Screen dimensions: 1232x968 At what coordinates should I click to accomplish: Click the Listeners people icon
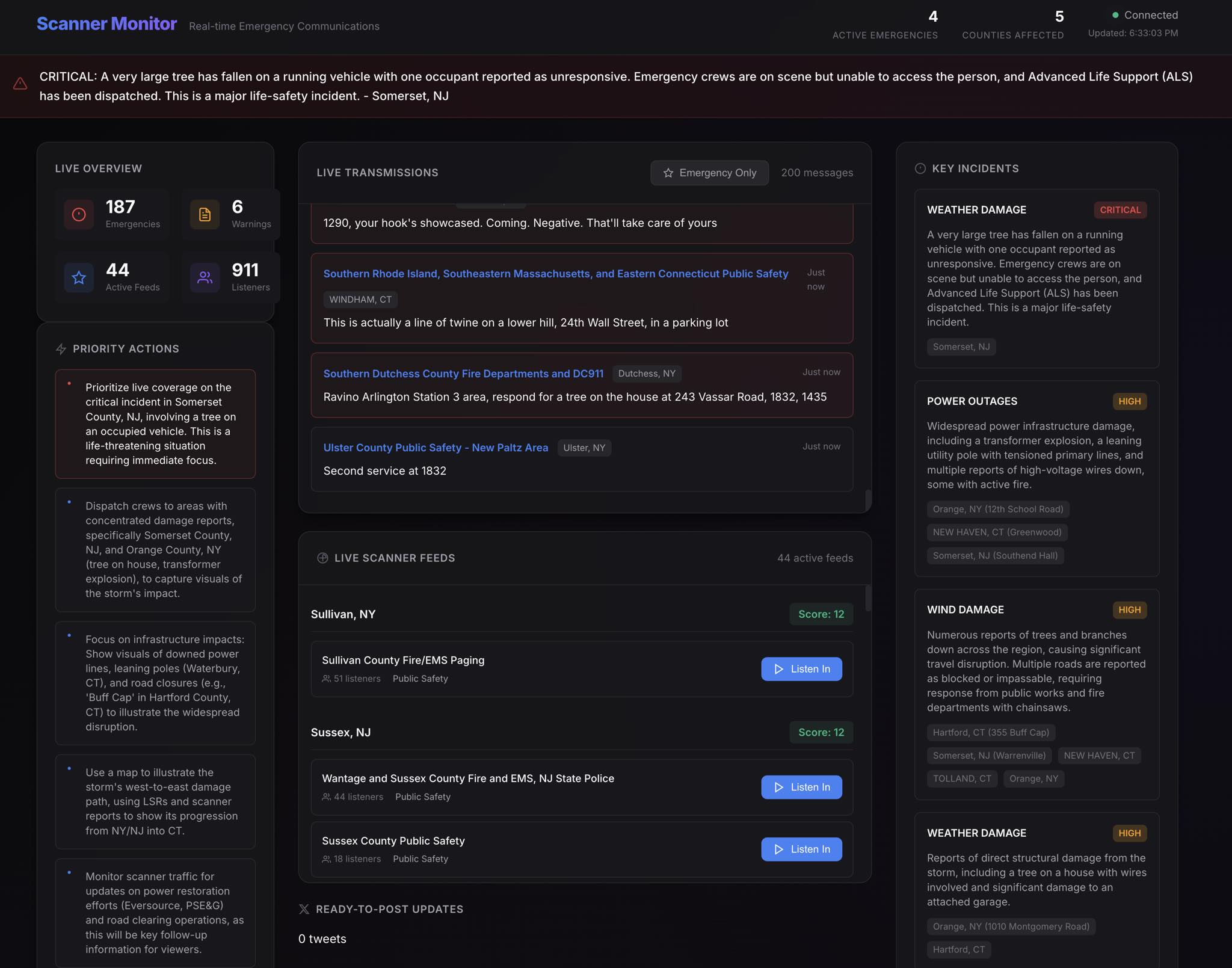point(205,277)
